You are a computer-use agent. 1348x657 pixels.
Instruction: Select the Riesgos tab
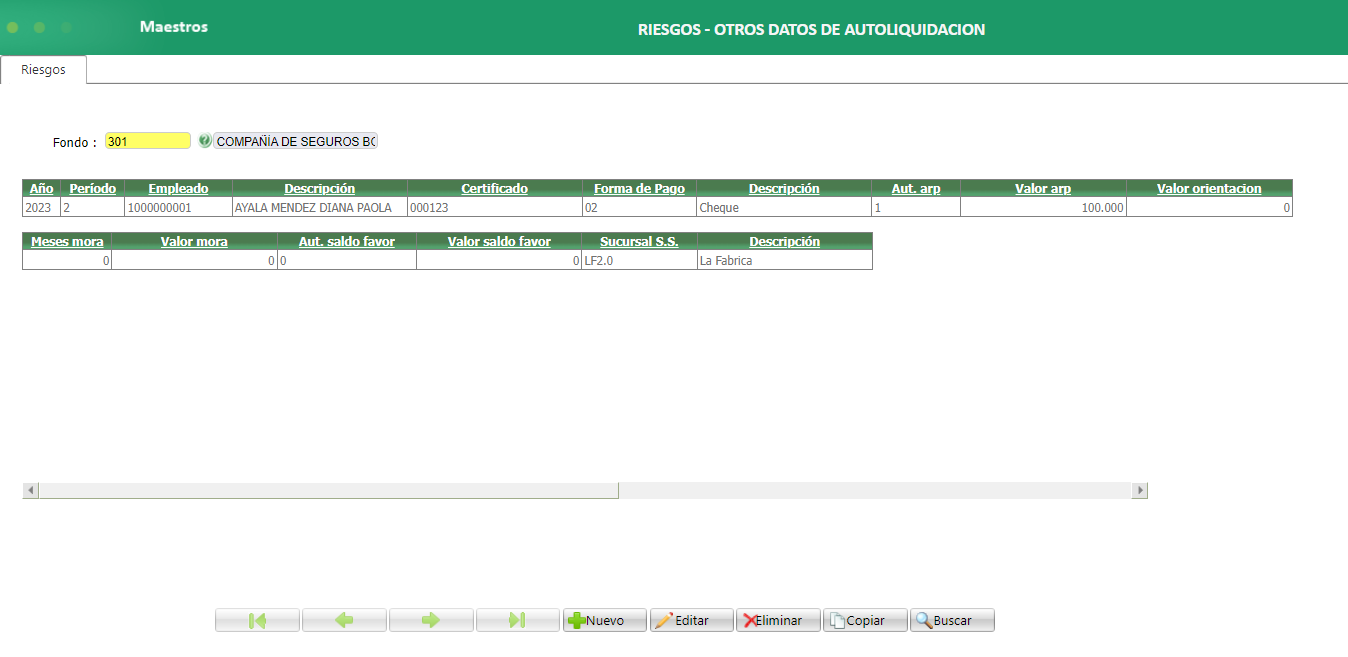tap(43, 70)
